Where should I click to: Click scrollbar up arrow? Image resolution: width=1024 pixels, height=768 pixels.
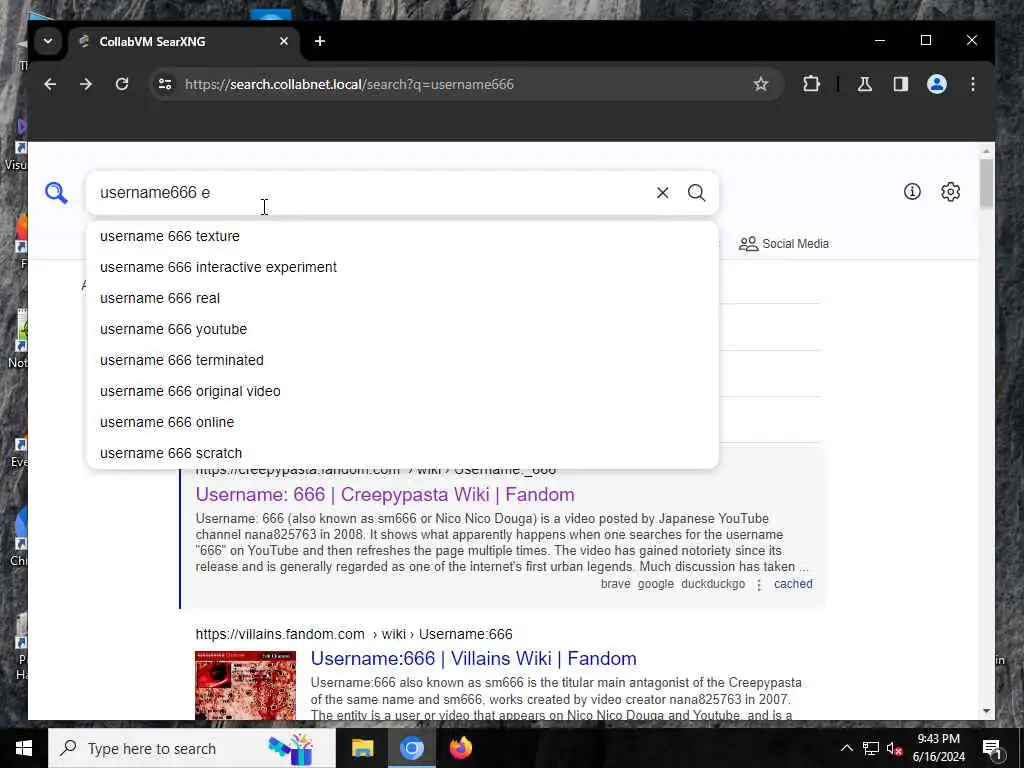[986, 151]
